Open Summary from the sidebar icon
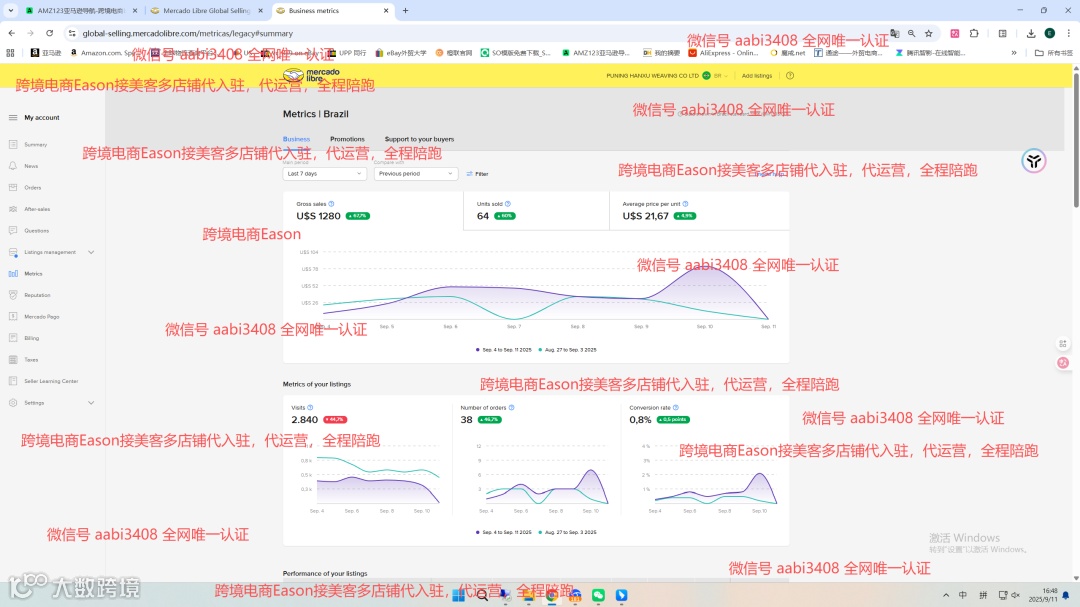 (x=13, y=145)
